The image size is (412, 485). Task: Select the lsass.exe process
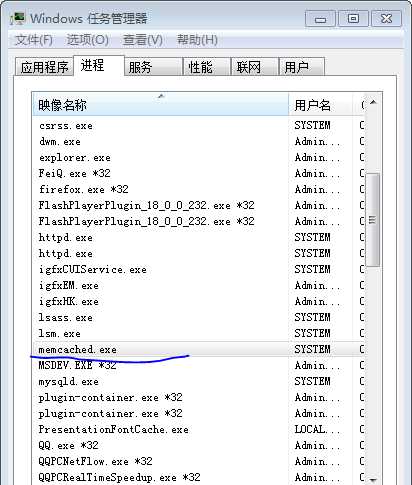pyautogui.click(x=199, y=318)
